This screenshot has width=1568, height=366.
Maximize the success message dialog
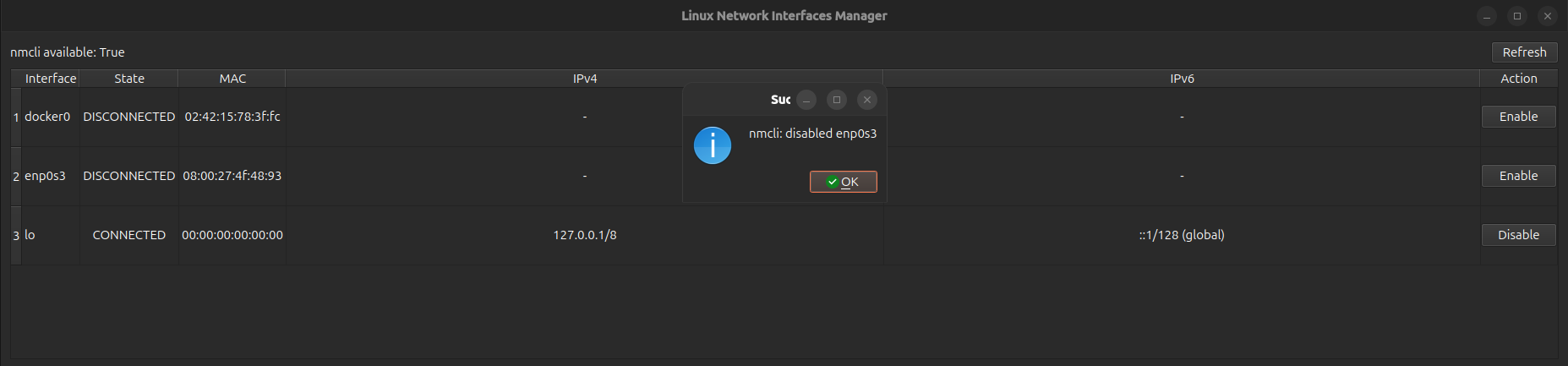[x=837, y=100]
